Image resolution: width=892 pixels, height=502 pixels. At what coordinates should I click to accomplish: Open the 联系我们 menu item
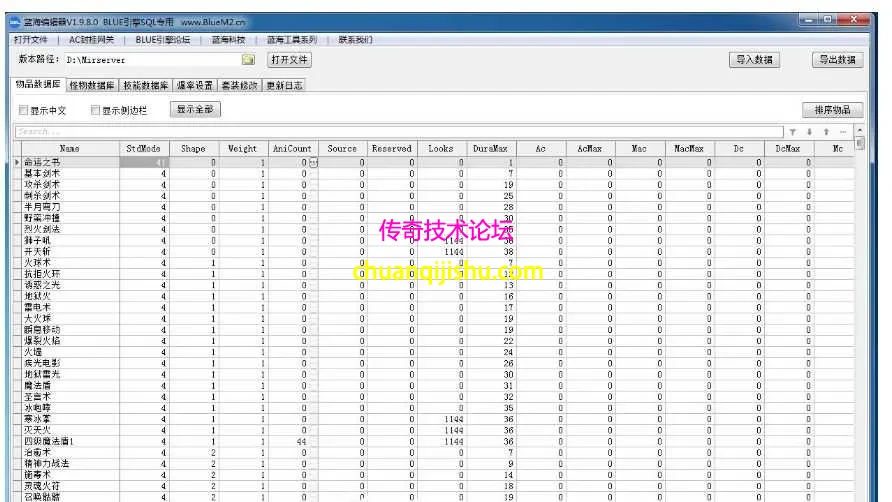click(x=356, y=40)
